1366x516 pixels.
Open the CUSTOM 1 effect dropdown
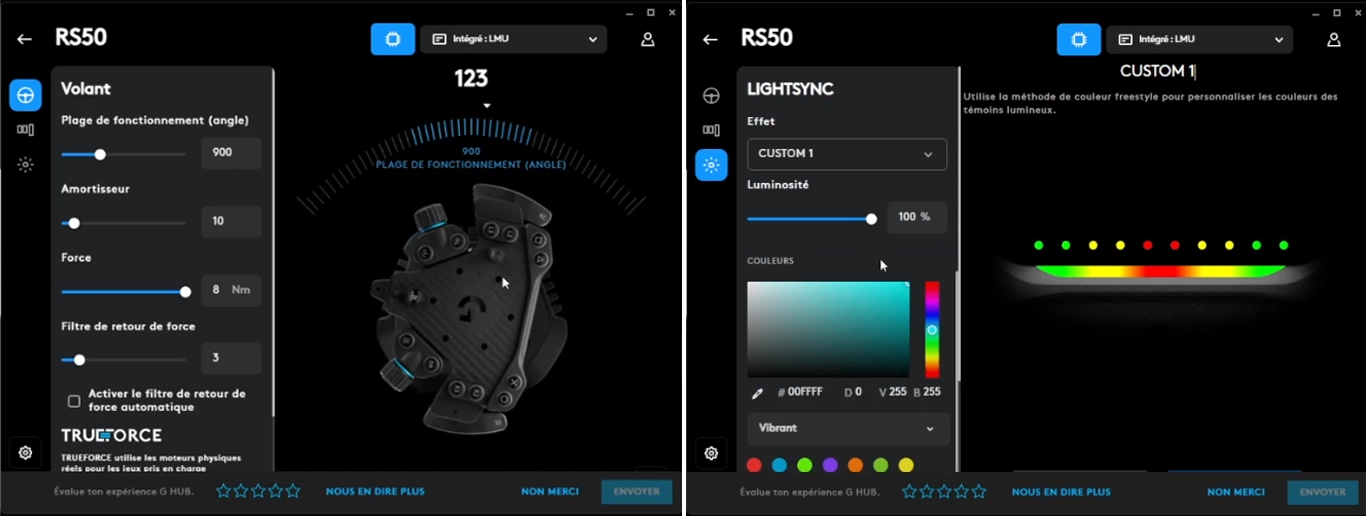[847, 154]
